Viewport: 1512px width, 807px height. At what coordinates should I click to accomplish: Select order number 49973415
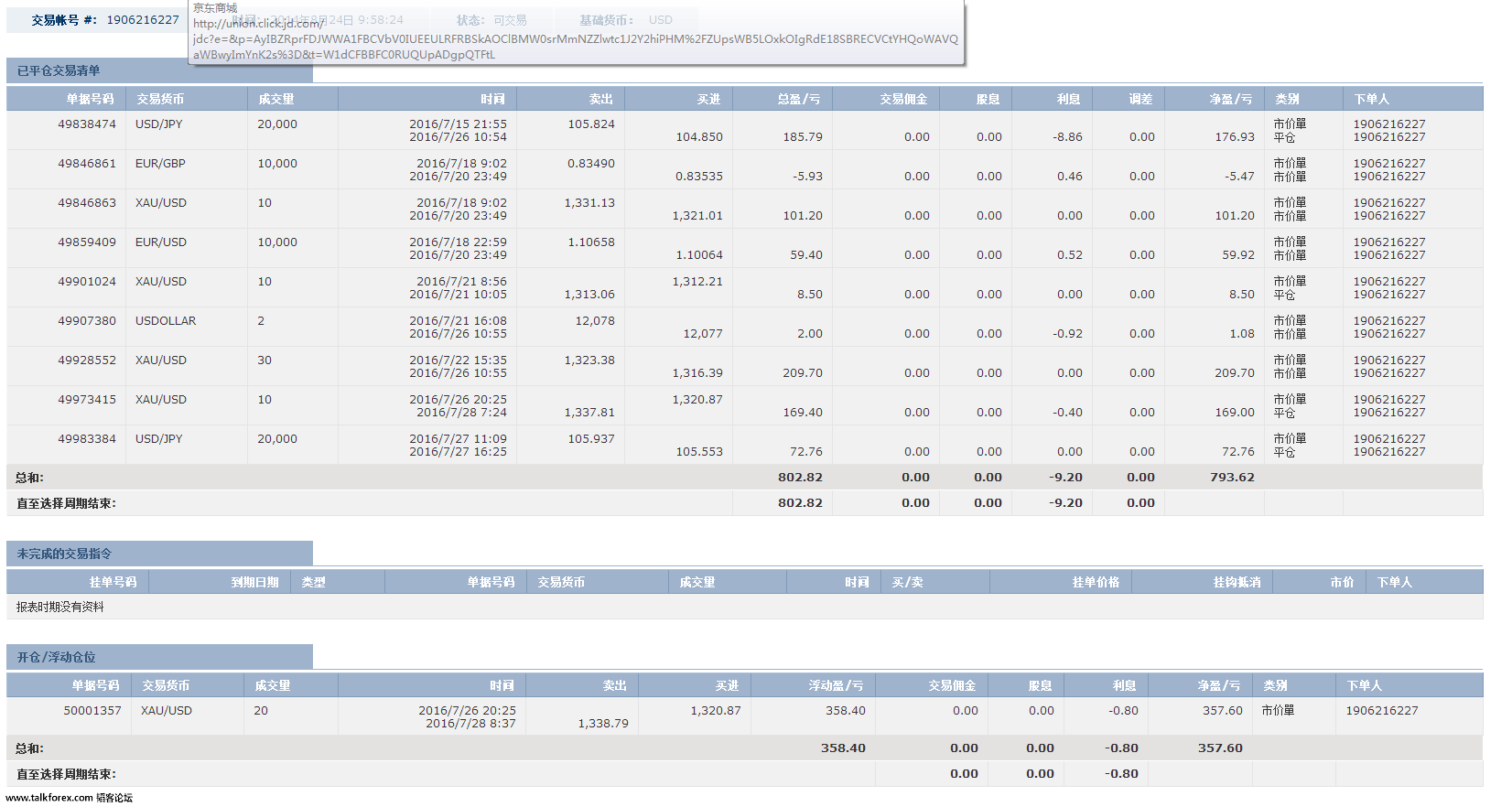click(x=87, y=400)
